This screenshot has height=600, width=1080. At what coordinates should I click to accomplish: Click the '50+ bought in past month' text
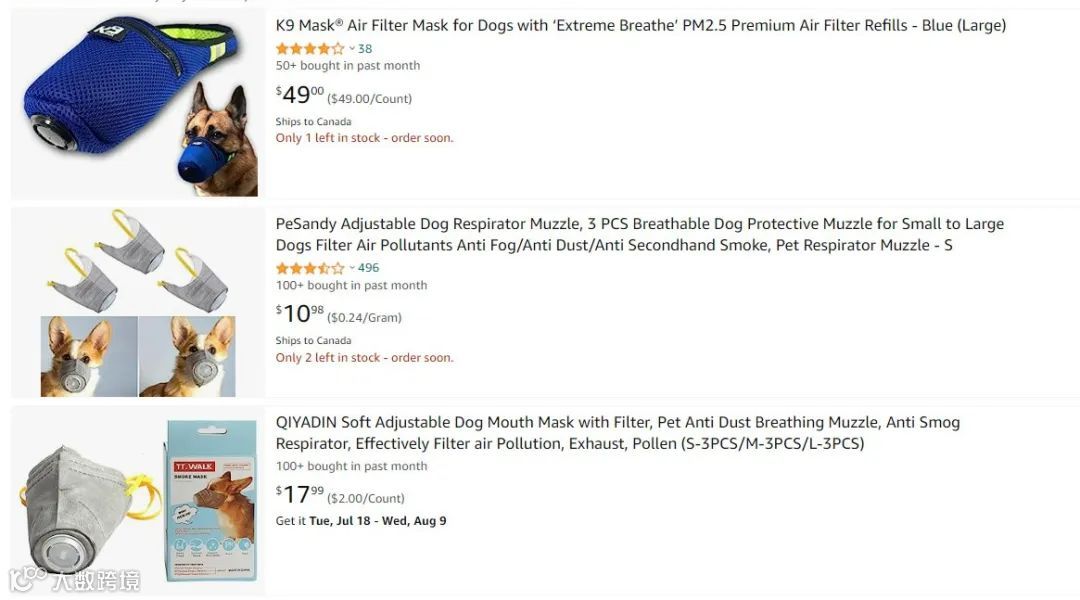coord(348,66)
